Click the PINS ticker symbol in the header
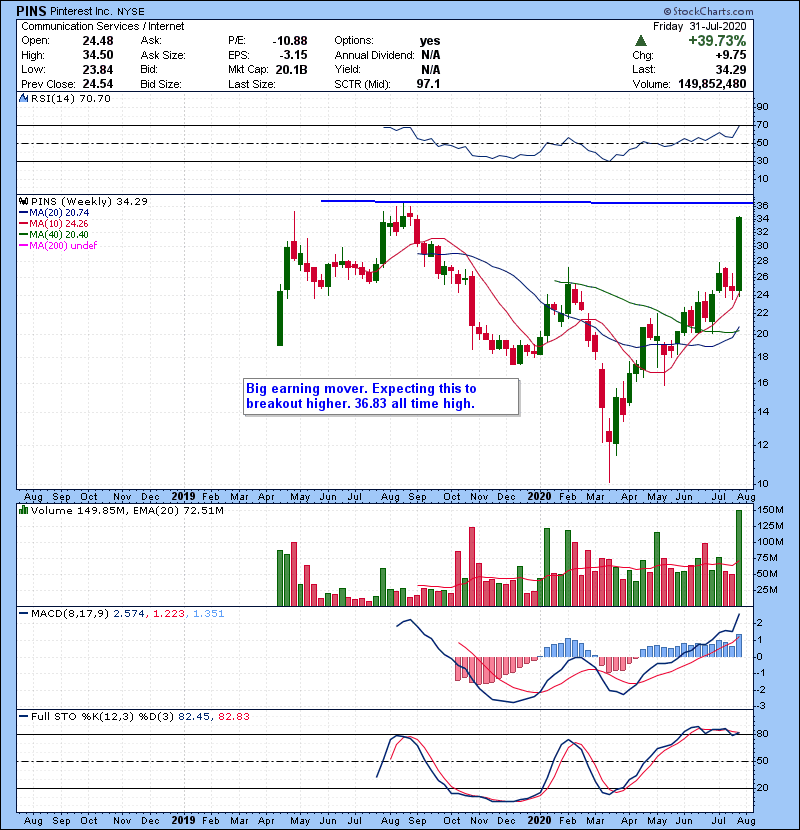800x830 pixels. pos(31,11)
